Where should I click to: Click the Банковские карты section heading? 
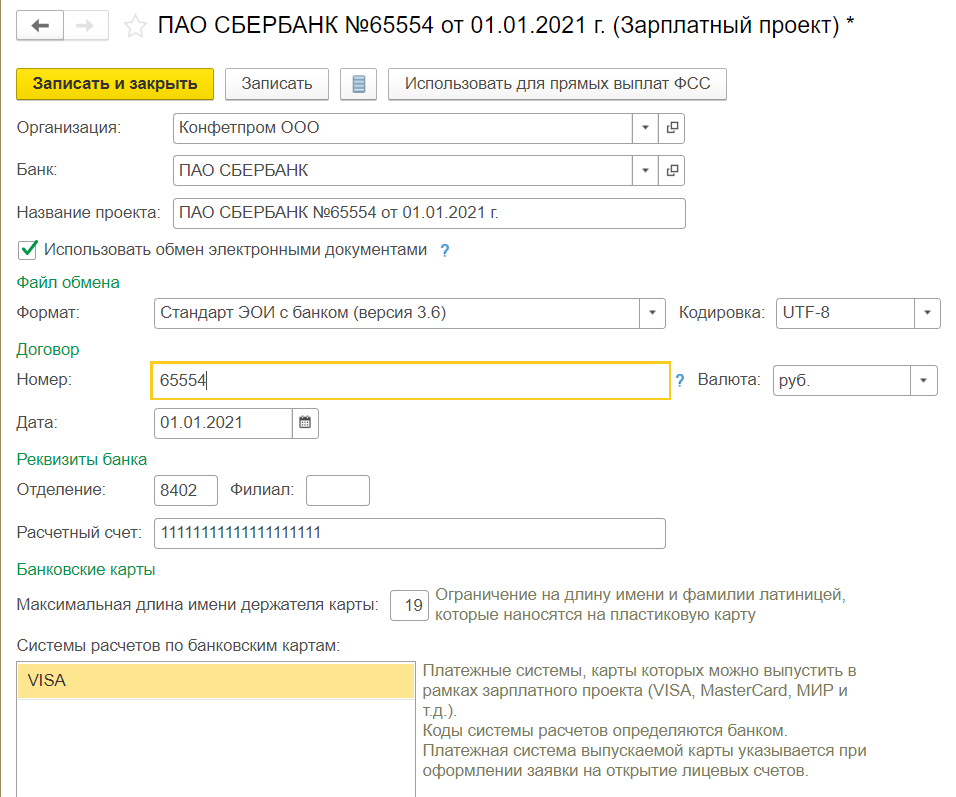tap(86, 570)
